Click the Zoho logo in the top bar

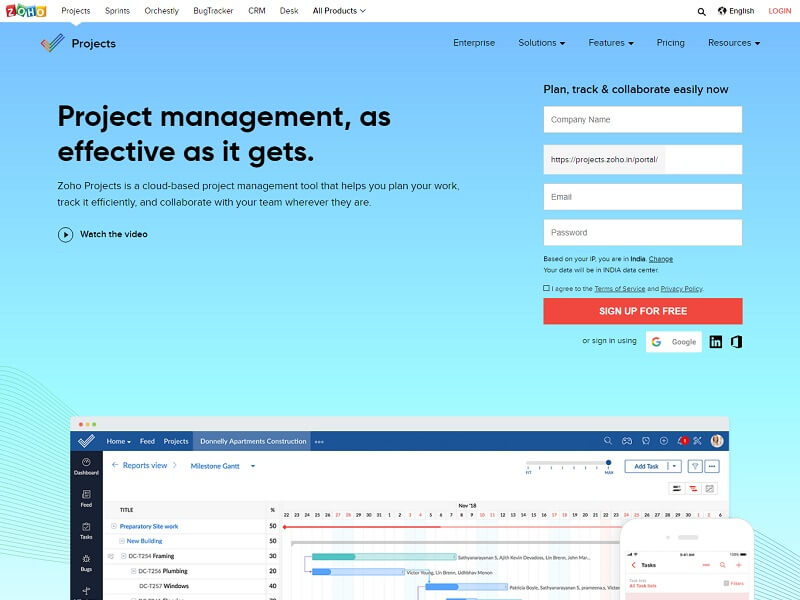tap(26, 10)
